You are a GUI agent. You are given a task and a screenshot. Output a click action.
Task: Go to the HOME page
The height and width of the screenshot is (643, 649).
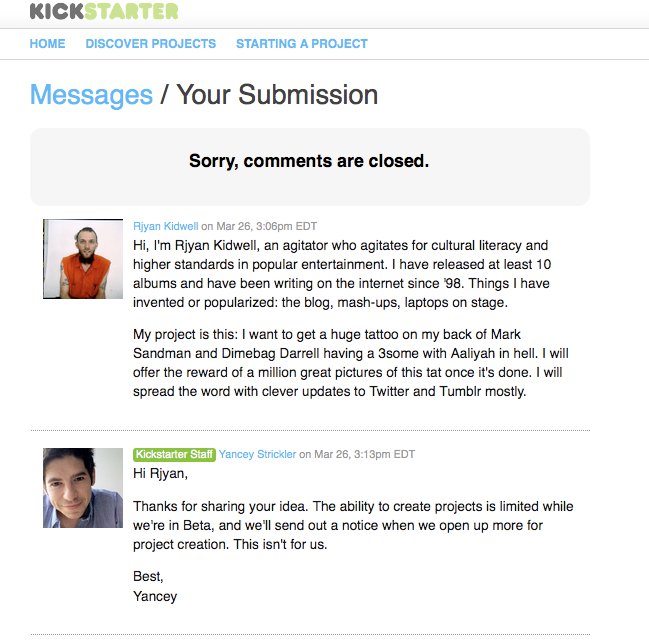point(47,43)
